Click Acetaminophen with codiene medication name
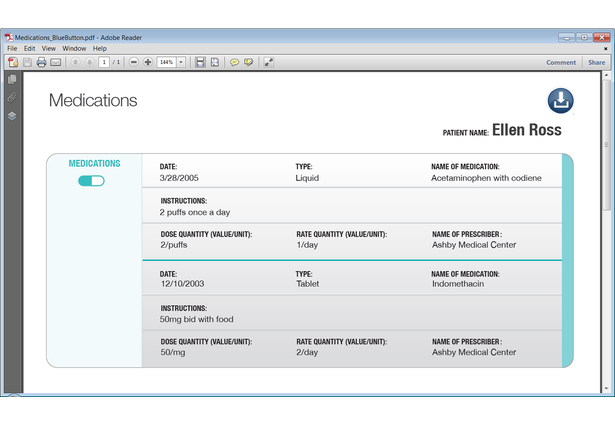Image resolution: width=615 pixels, height=424 pixels. click(x=486, y=178)
